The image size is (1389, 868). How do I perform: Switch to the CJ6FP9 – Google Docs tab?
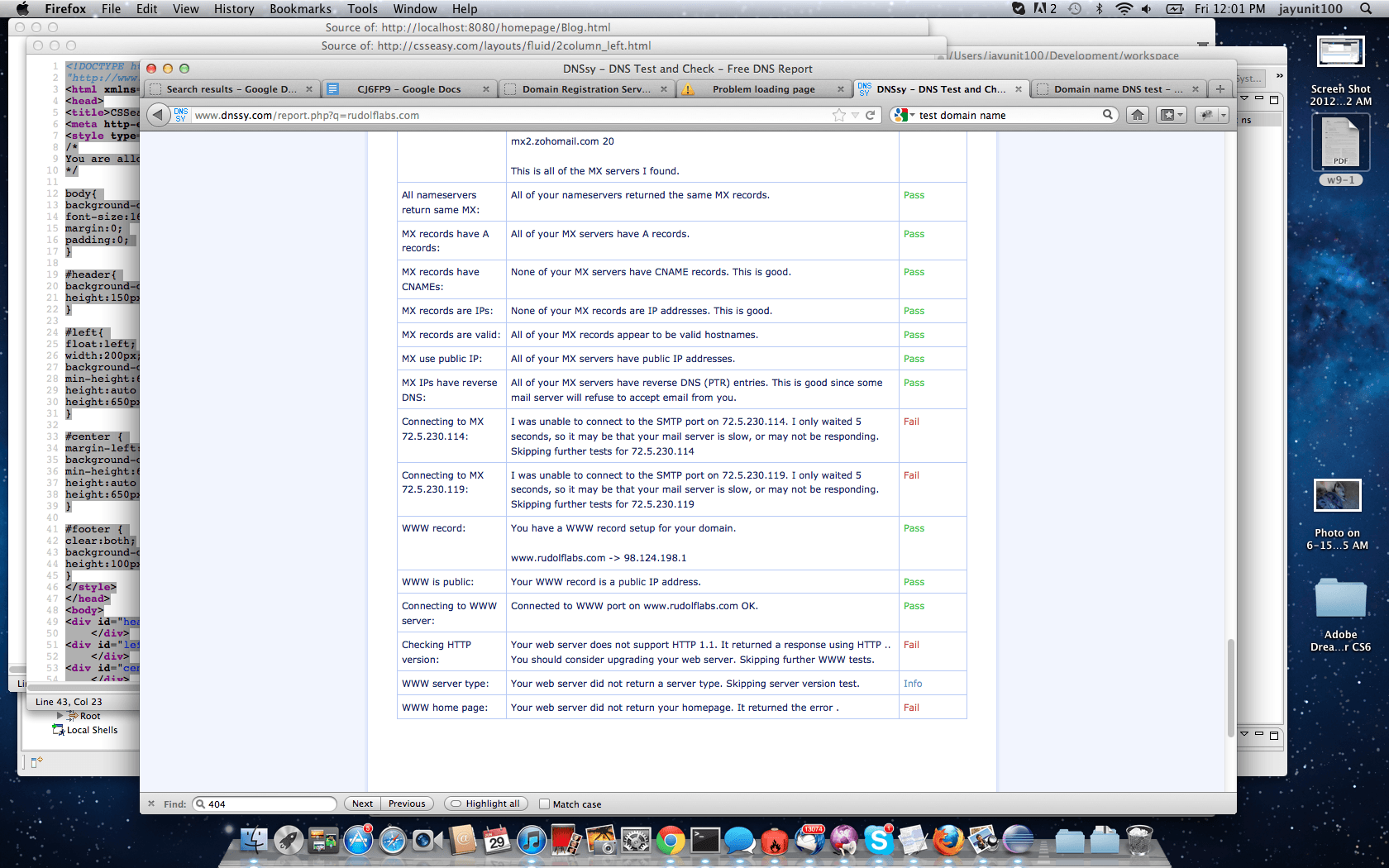click(x=408, y=89)
